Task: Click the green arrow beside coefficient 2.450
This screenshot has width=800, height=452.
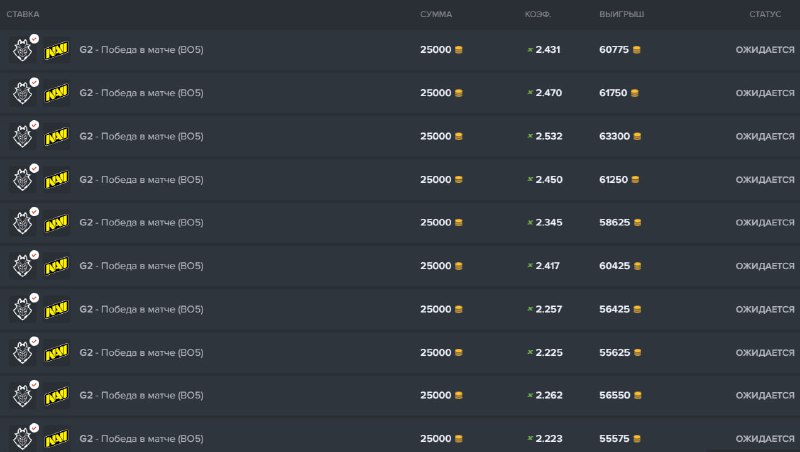Action: coord(529,180)
